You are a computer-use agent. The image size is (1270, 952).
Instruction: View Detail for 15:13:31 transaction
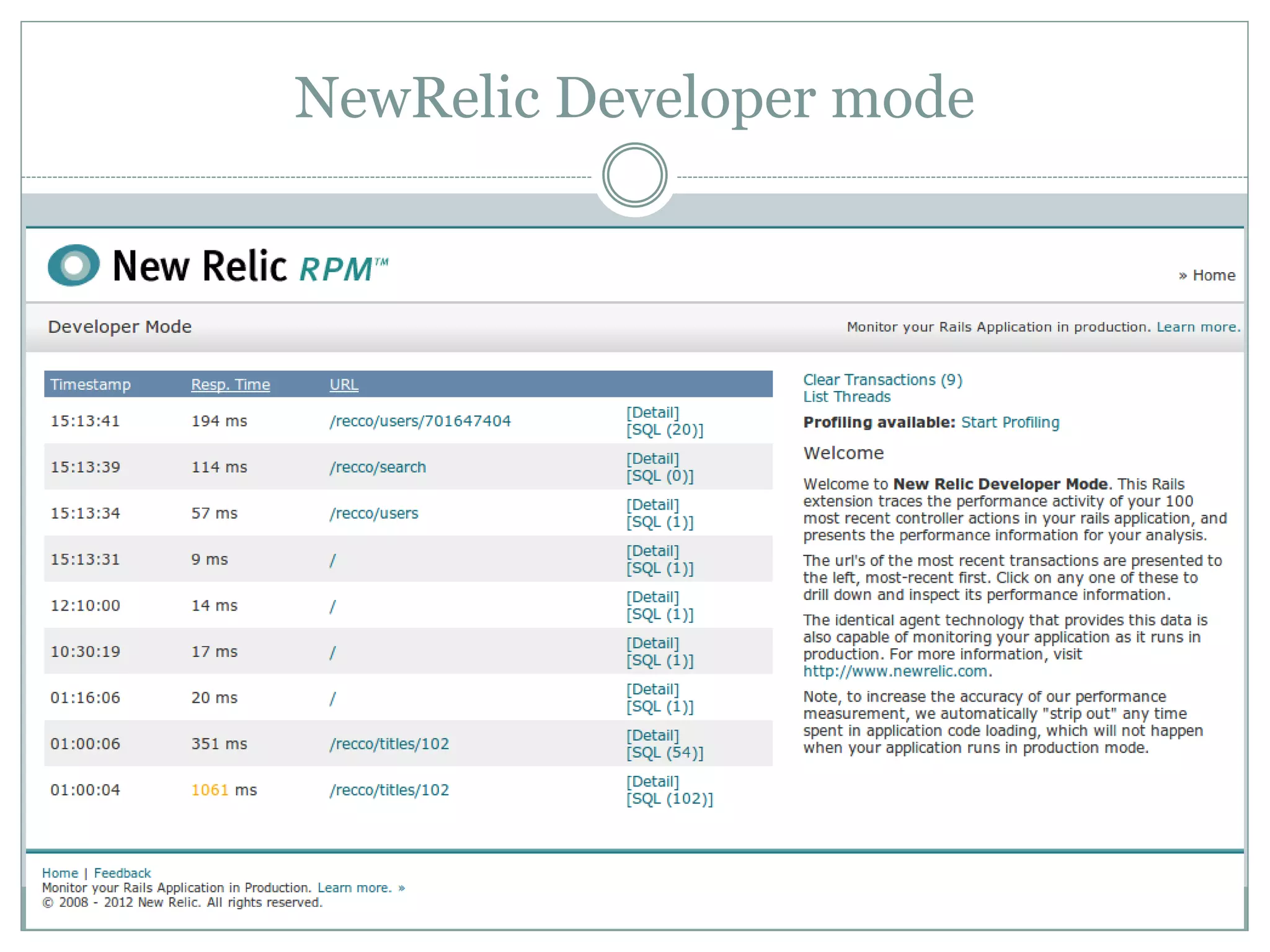point(652,550)
